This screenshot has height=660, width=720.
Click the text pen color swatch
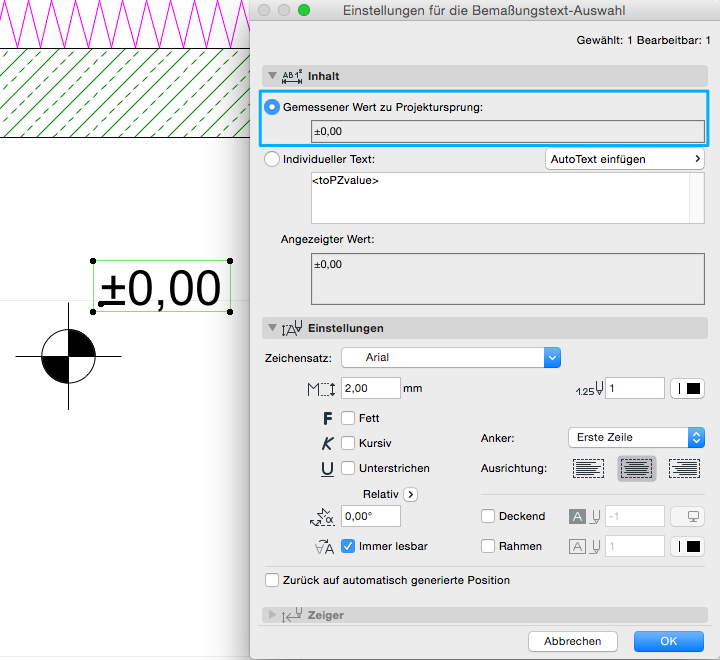point(687,388)
